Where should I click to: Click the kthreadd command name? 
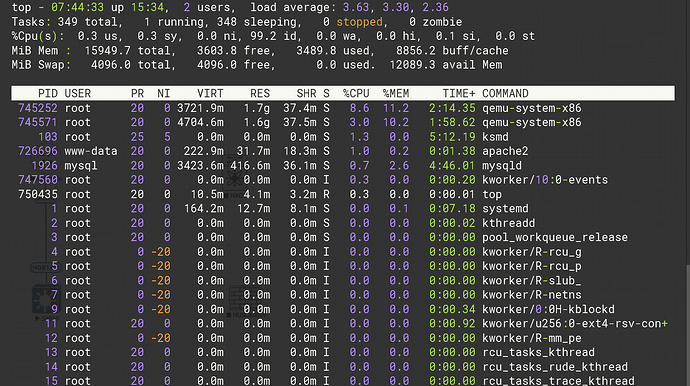click(x=508, y=223)
